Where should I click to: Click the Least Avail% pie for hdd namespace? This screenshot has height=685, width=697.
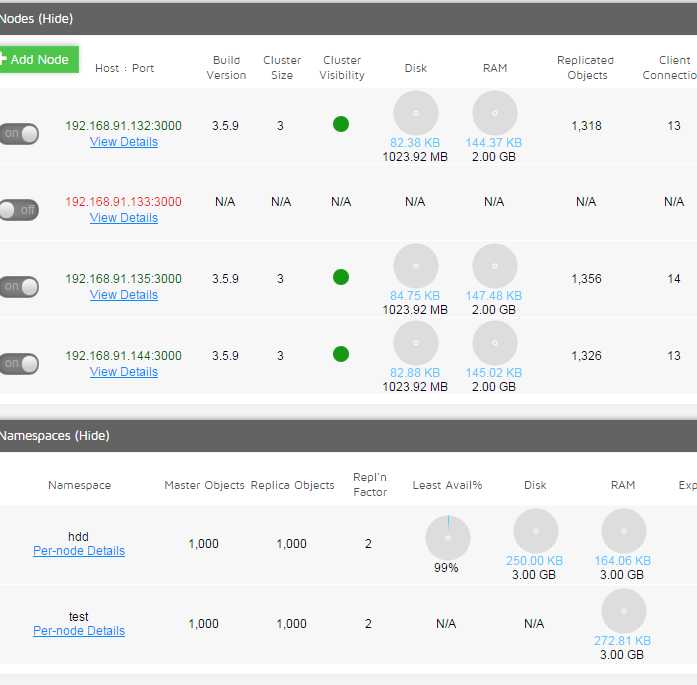point(448,538)
